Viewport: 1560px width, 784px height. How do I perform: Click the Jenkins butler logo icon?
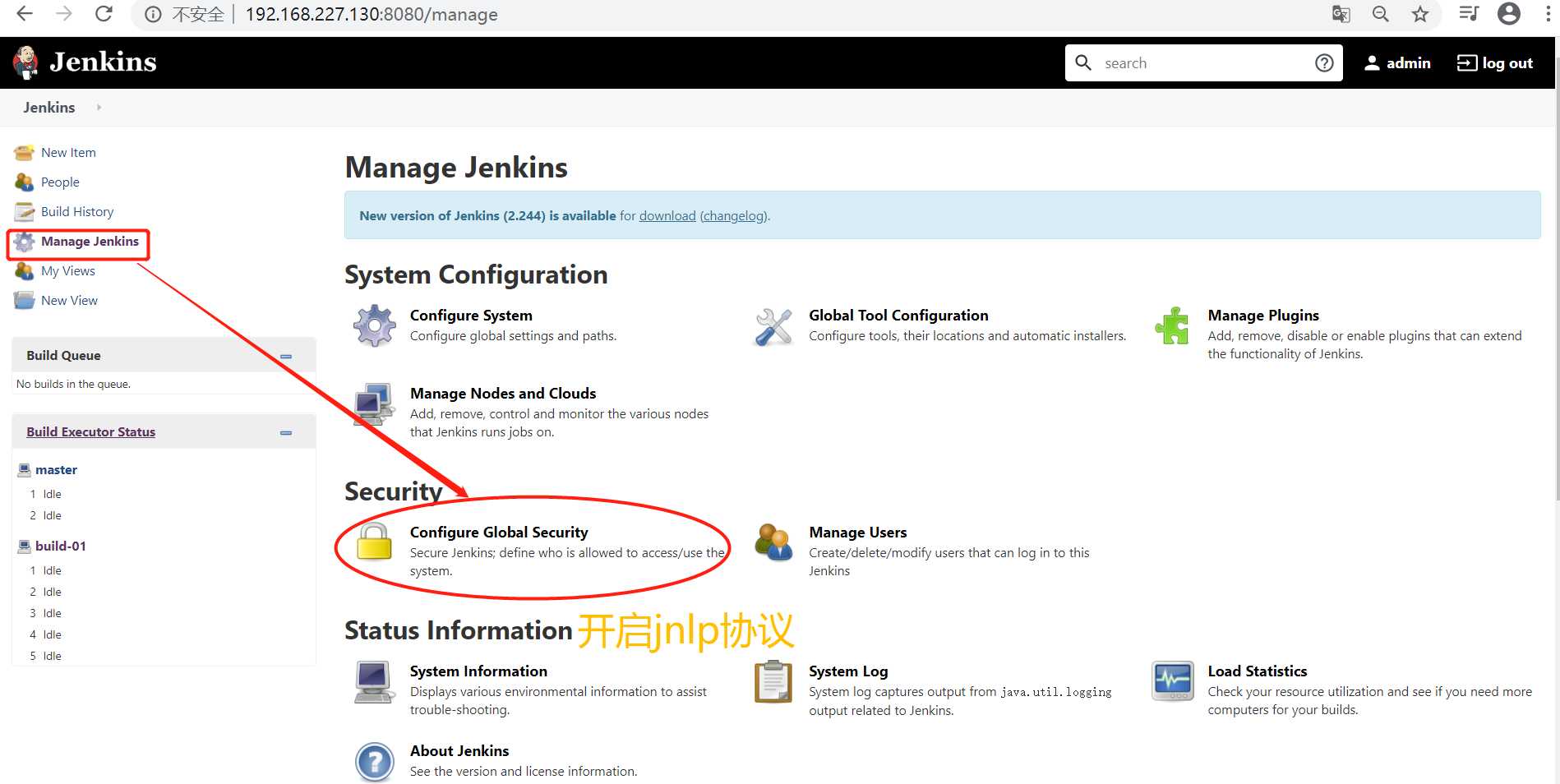[26, 62]
